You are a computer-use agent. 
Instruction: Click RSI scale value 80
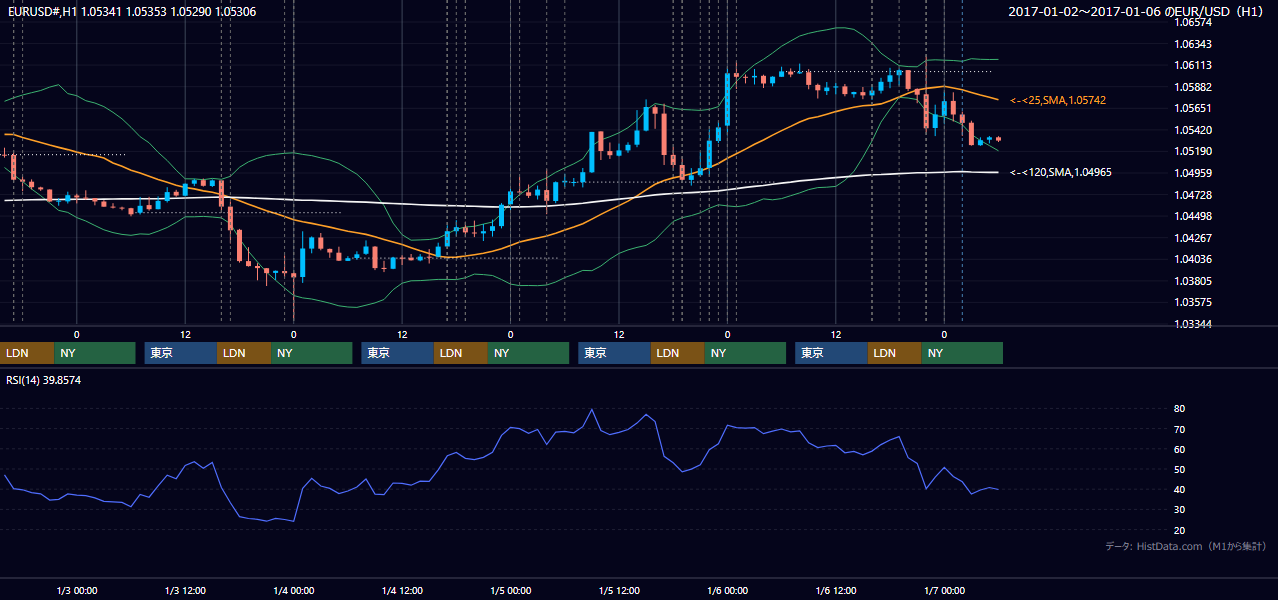[x=1179, y=409]
